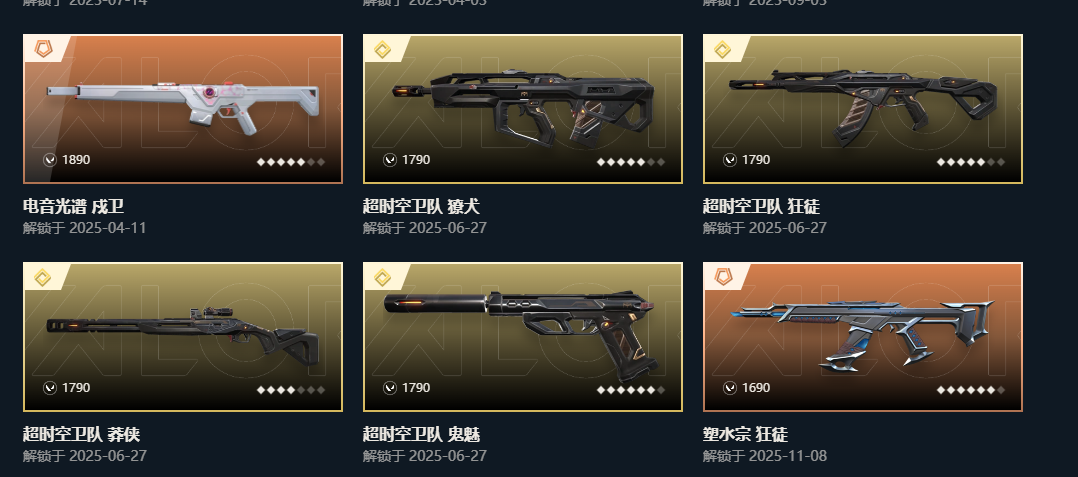
Task: Click the 电音光谱 戍卫 title text
Action: click(73, 206)
